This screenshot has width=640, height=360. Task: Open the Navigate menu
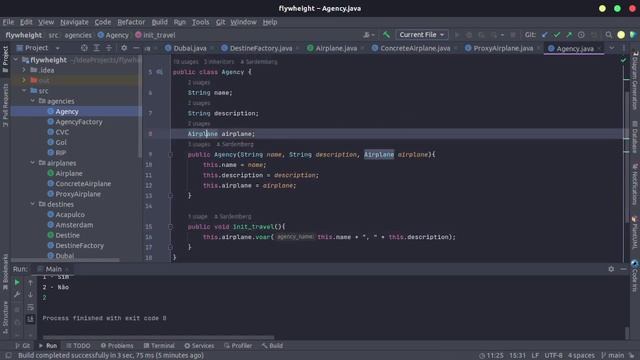click(x=74, y=22)
